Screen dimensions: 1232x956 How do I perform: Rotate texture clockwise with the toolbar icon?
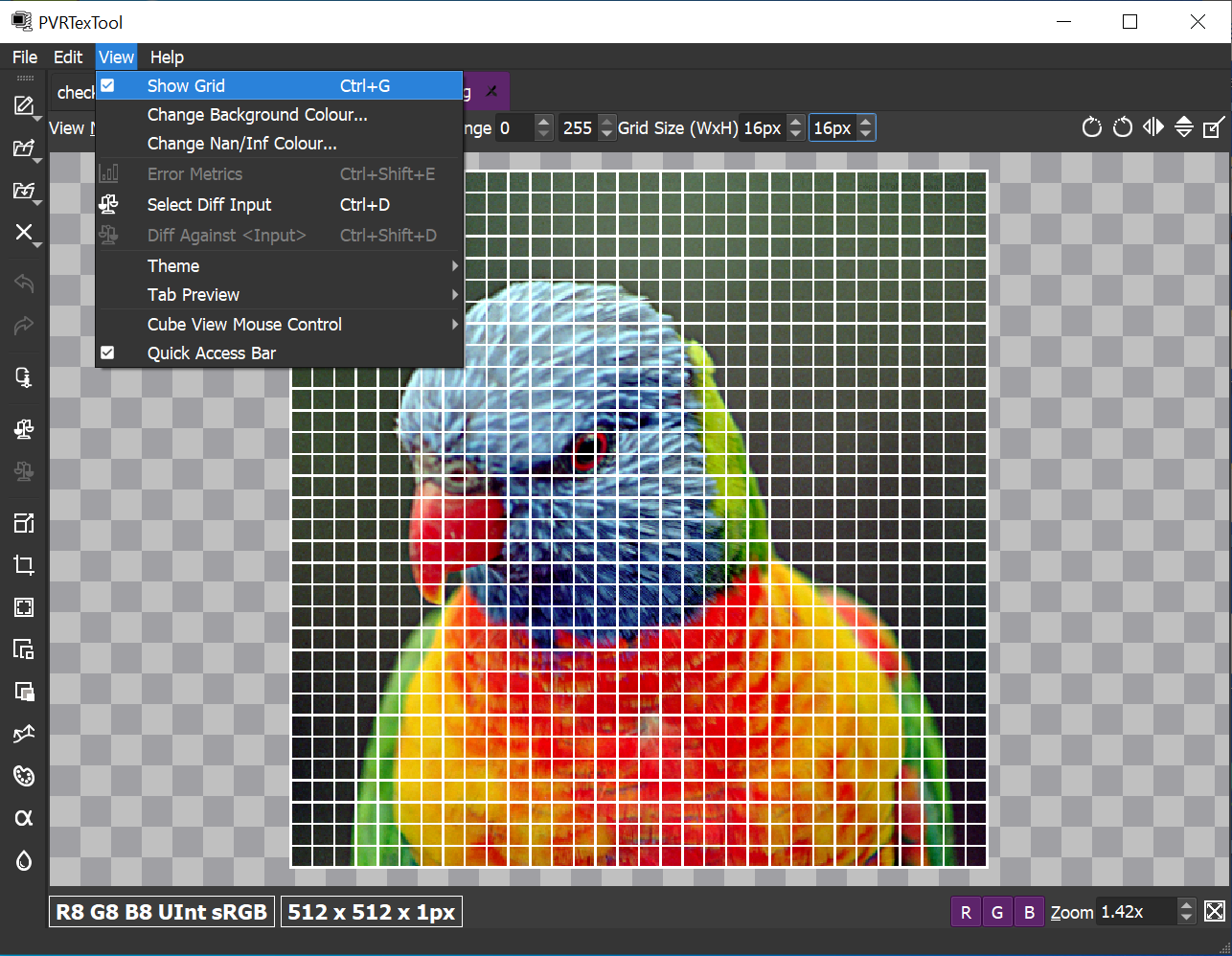[x=1092, y=127]
